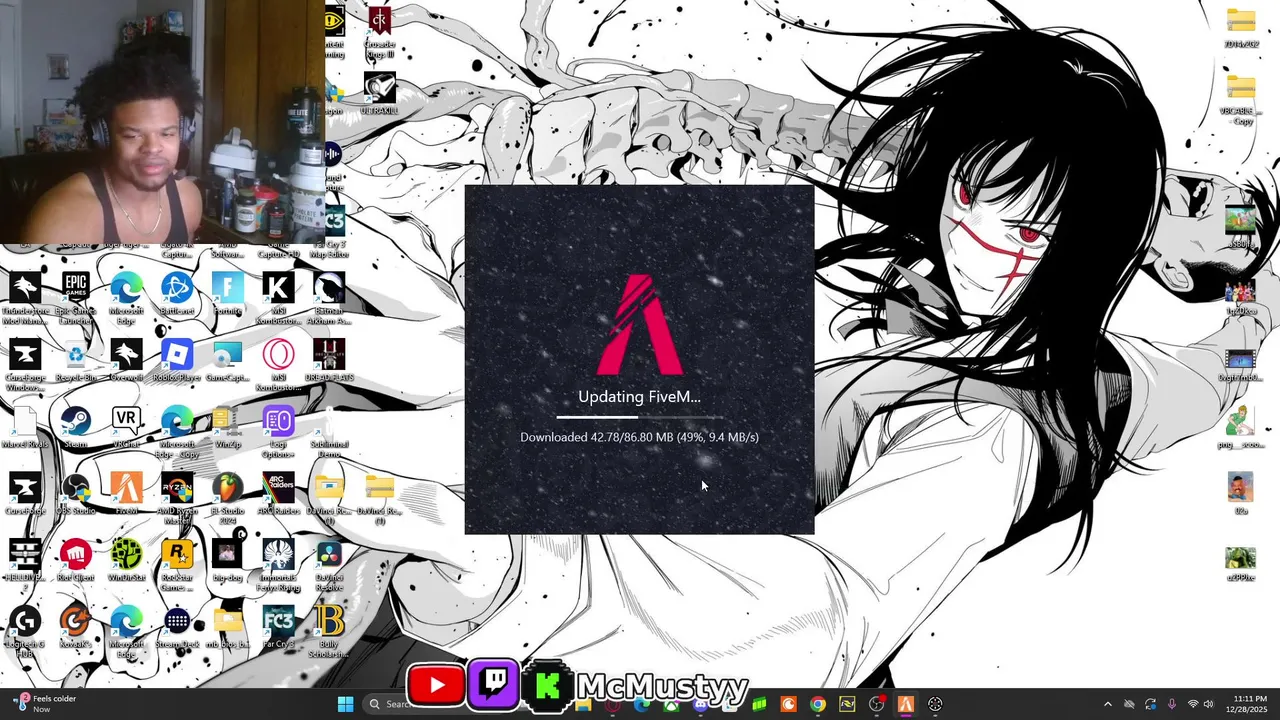The height and width of the screenshot is (720, 1280).
Task: Select the Far Cry 3 desktop icon
Action: 279,628
